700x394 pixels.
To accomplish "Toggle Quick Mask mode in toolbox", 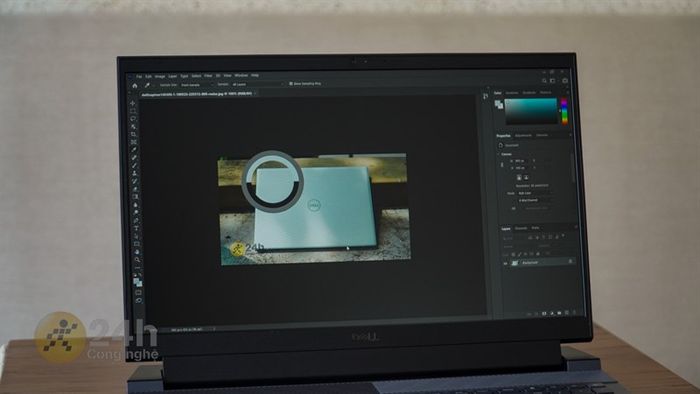I will (138, 293).
